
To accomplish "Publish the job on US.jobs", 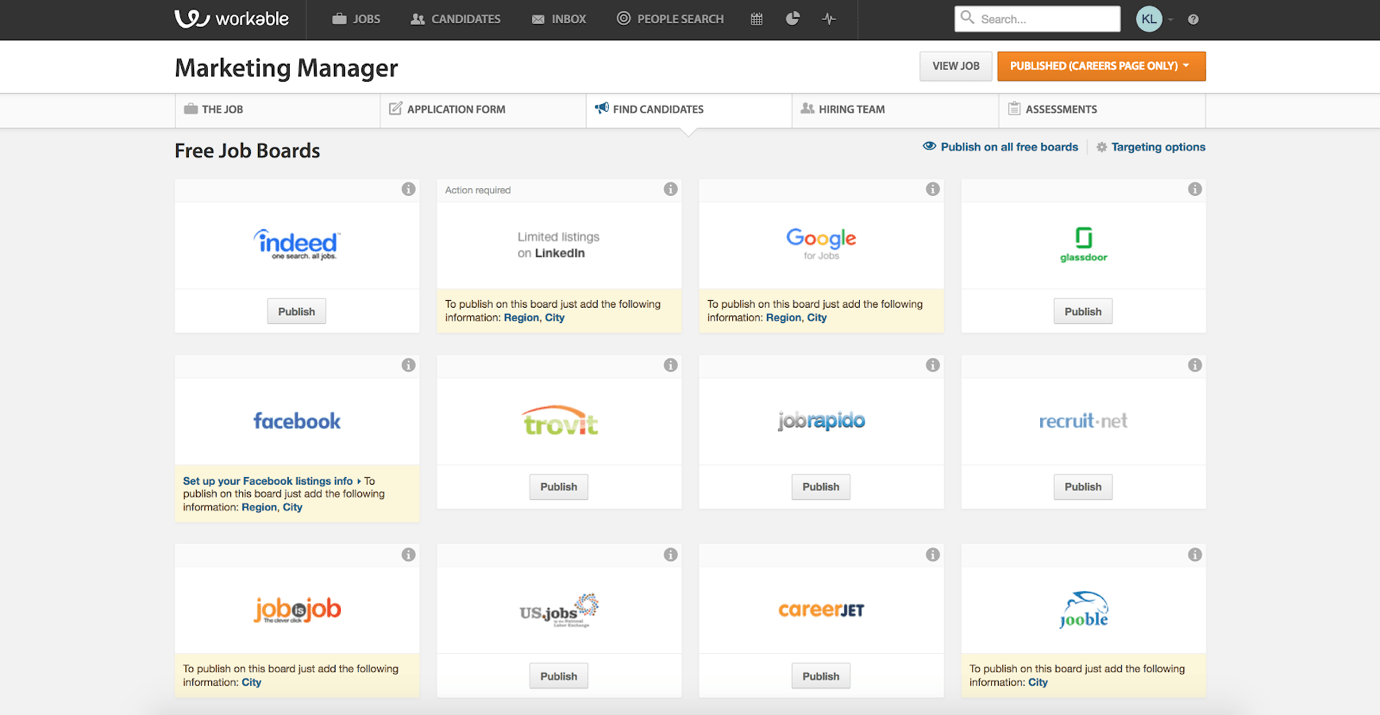I will tap(559, 676).
